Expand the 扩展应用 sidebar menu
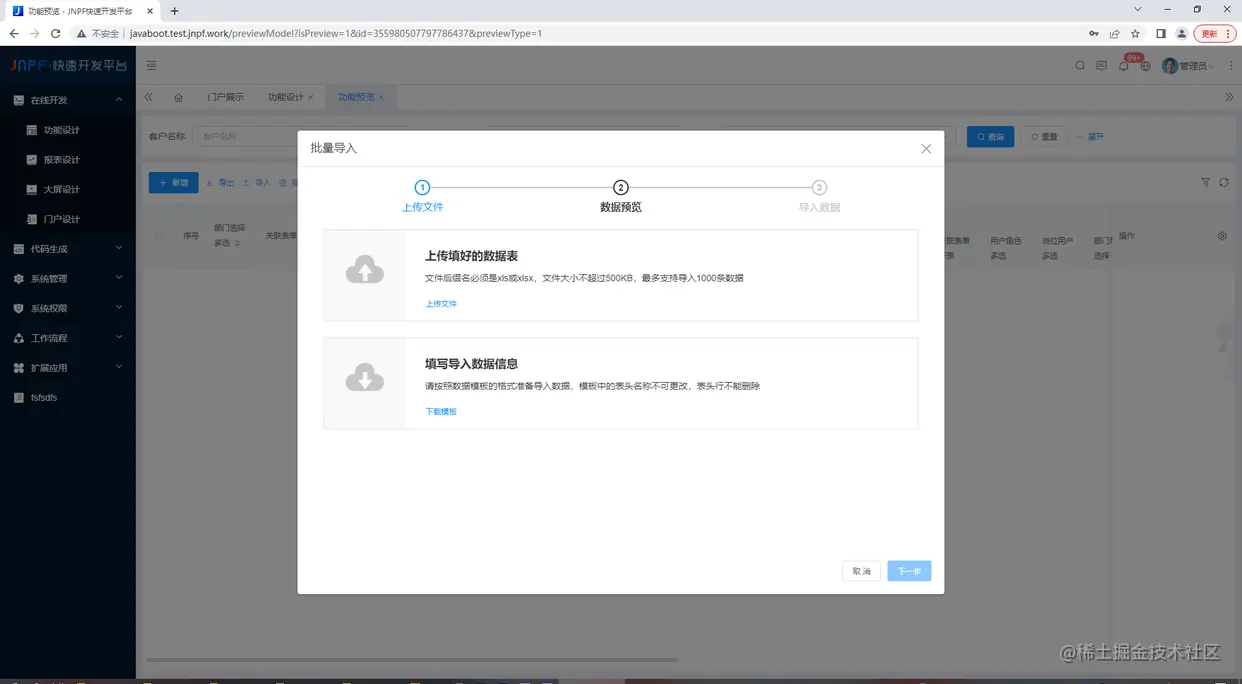The height and width of the screenshot is (684, 1242). (x=68, y=368)
